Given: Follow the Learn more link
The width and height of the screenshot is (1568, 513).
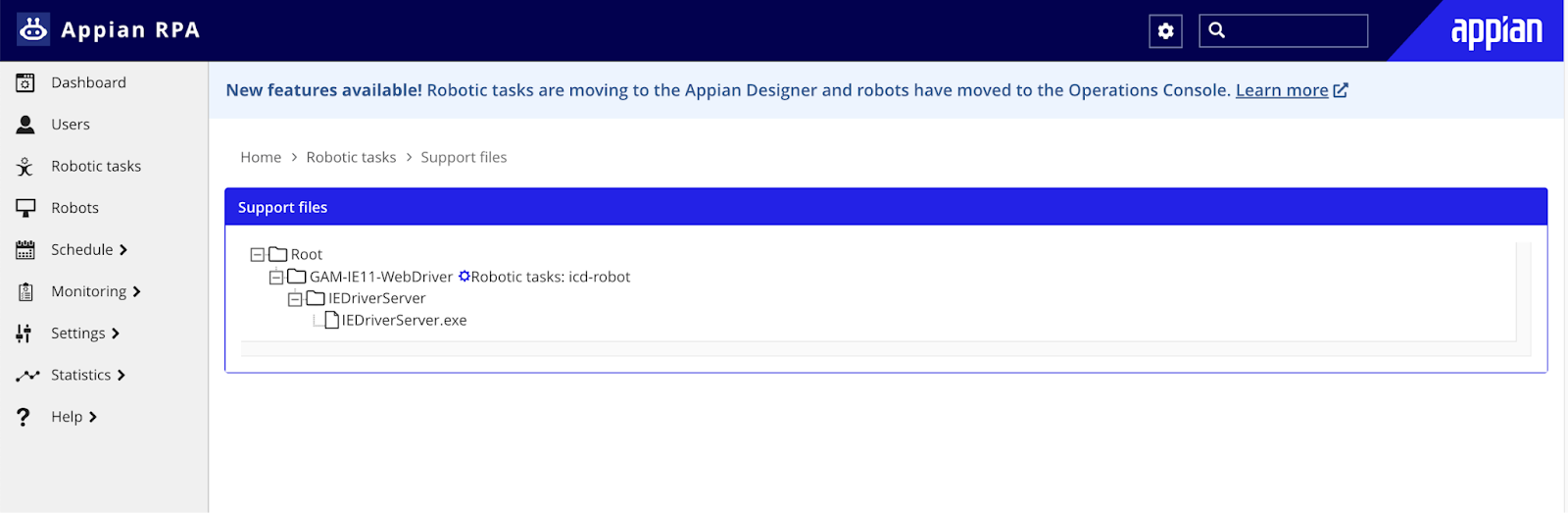Looking at the screenshot, I should click(x=1282, y=90).
